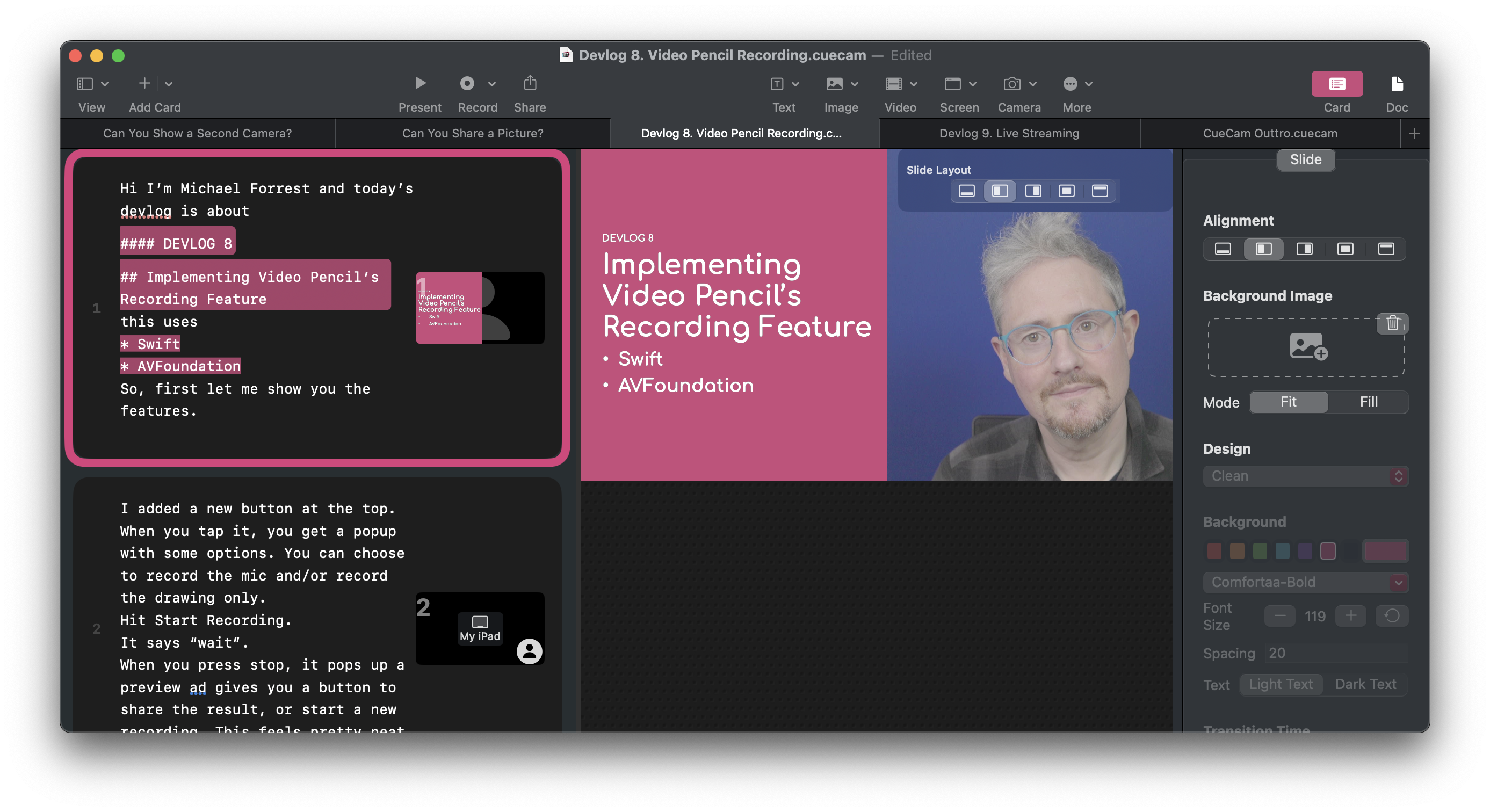
Task: Click the Add Card plus icon
Action: pos(144,83)
